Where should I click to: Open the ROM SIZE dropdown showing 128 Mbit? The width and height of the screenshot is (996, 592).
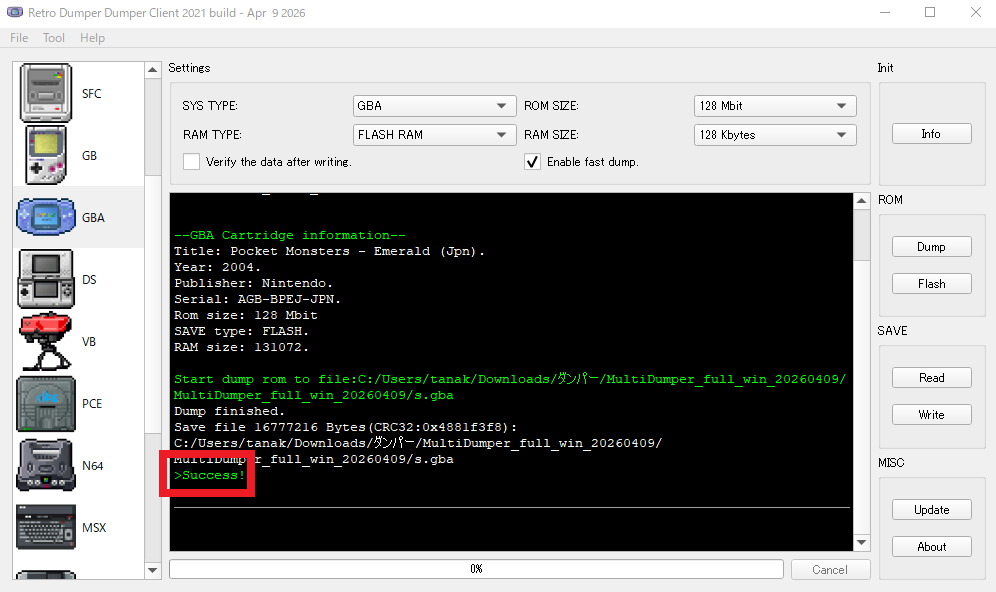(x=775, y=105)
